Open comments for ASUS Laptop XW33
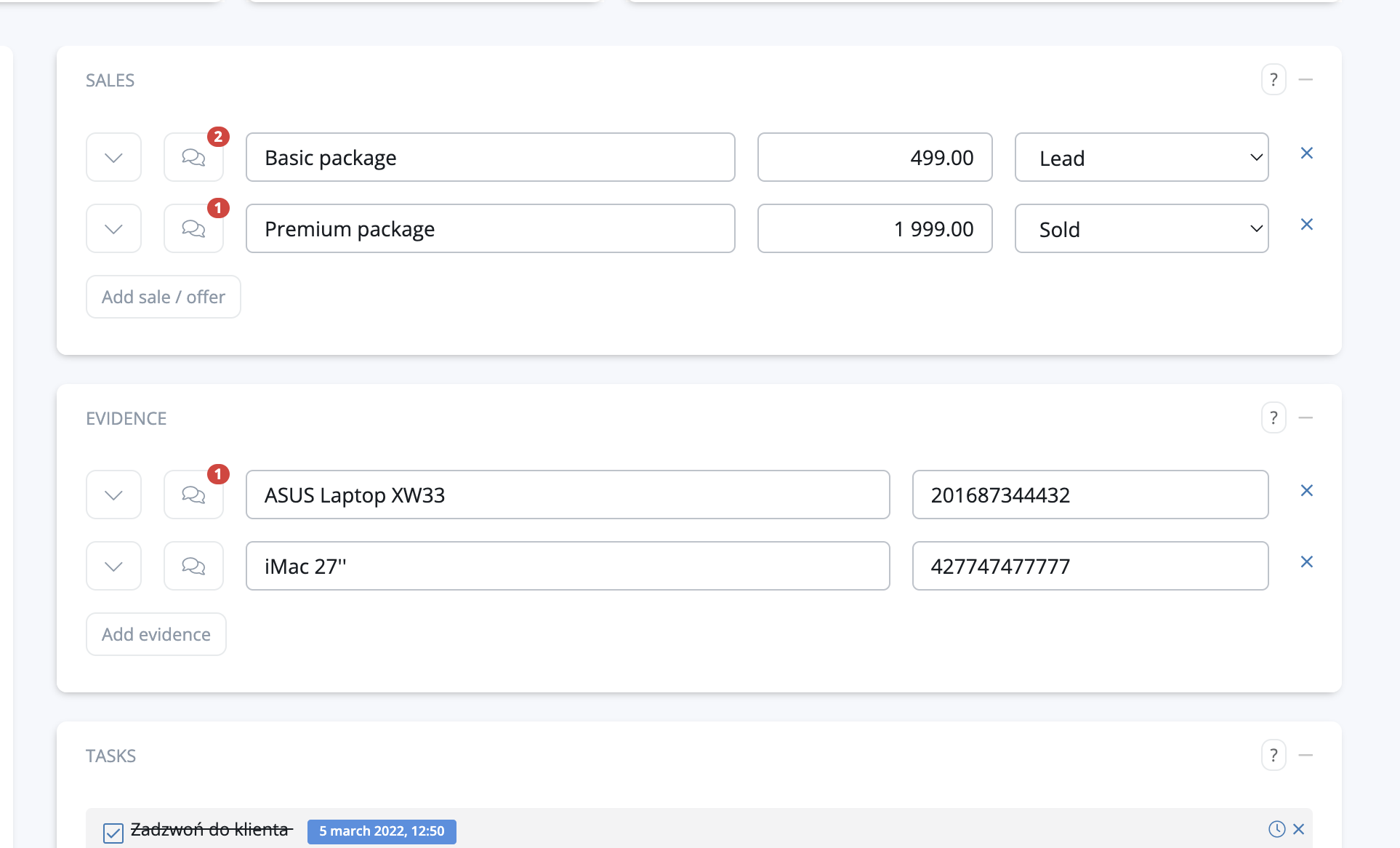Viewport: 1400px width, 848px height. click(193, 495)
